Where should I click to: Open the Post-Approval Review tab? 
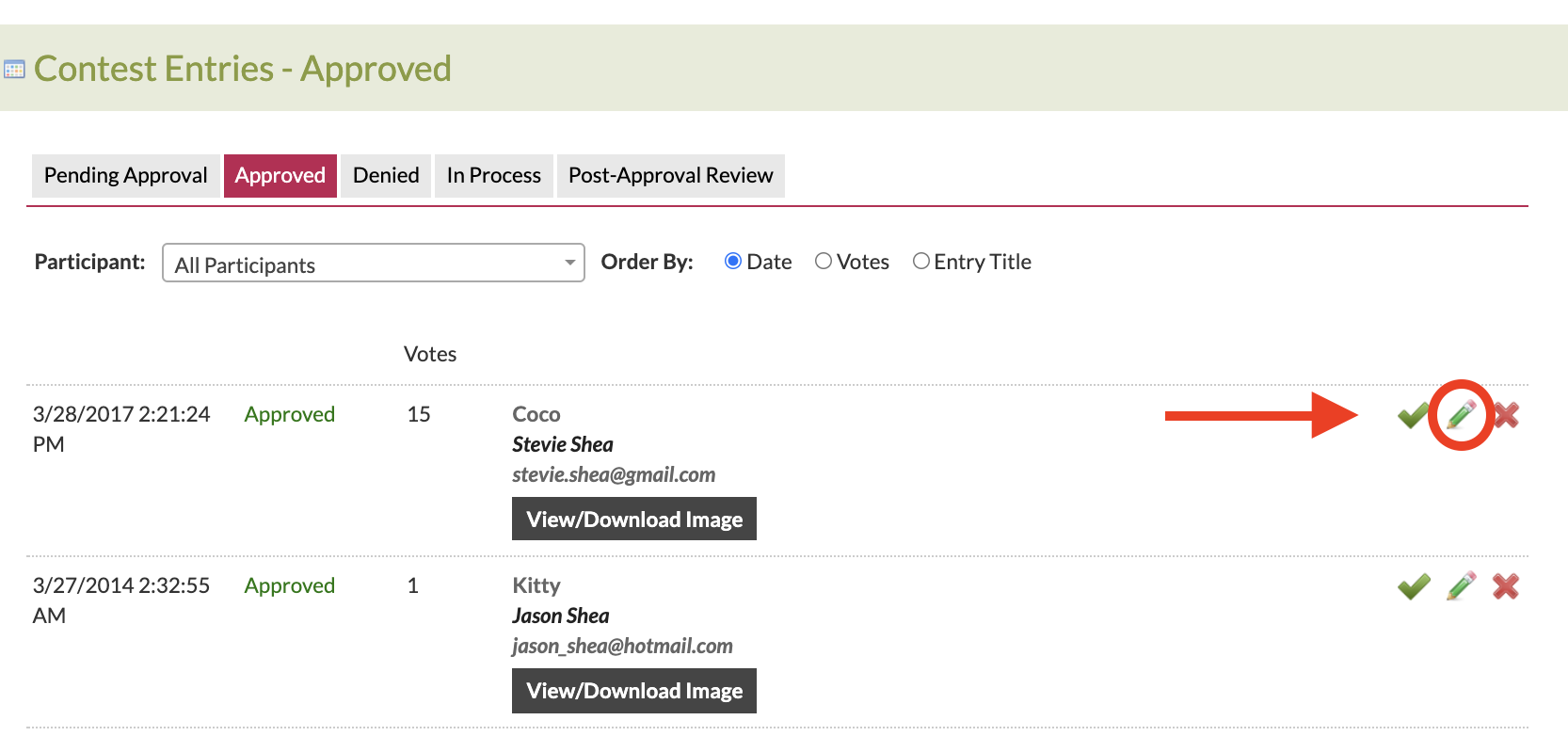tap(670, 176)
